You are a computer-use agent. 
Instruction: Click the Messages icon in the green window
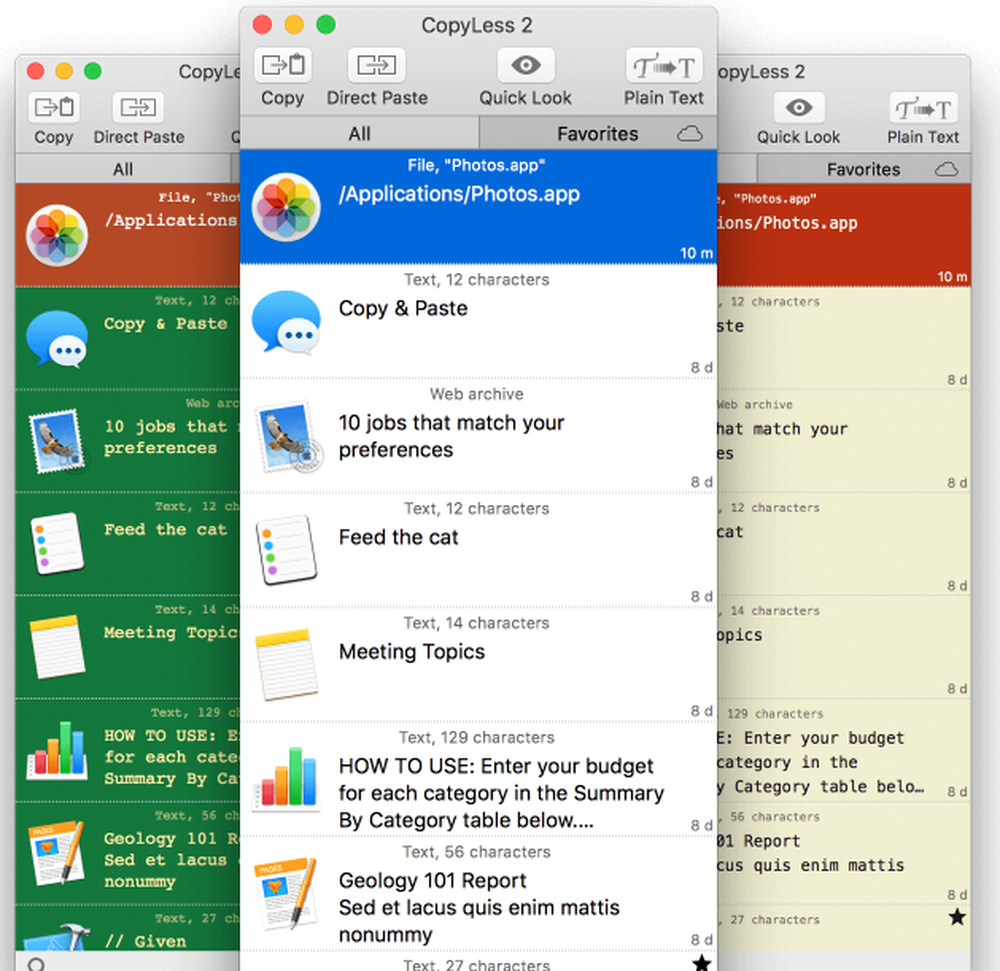[x=57, y=338]
